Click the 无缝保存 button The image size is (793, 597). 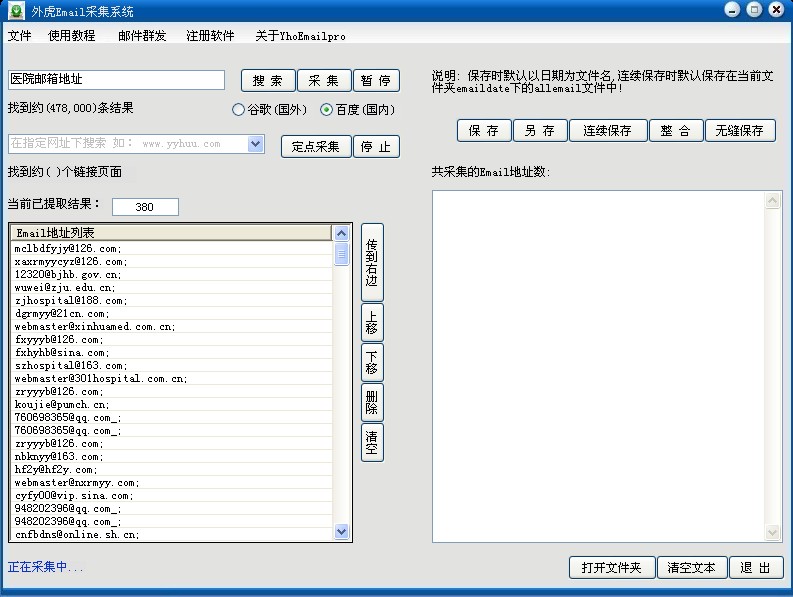pos(740,131)
